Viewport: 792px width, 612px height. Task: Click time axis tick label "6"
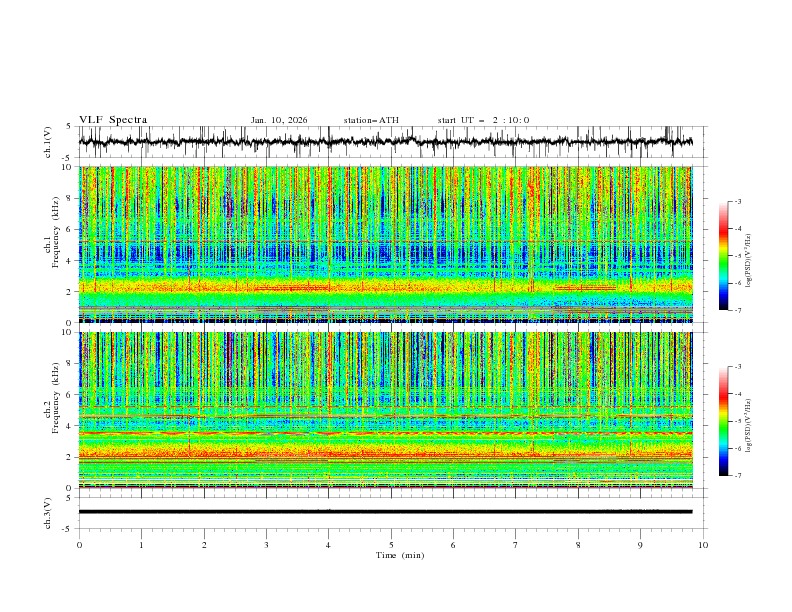[453, 545]
